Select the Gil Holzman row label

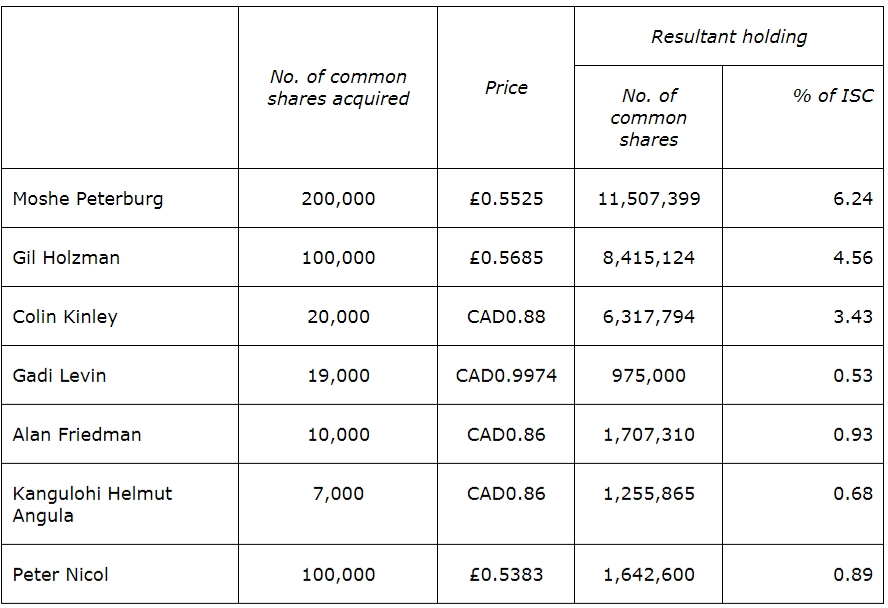[66, 257]
